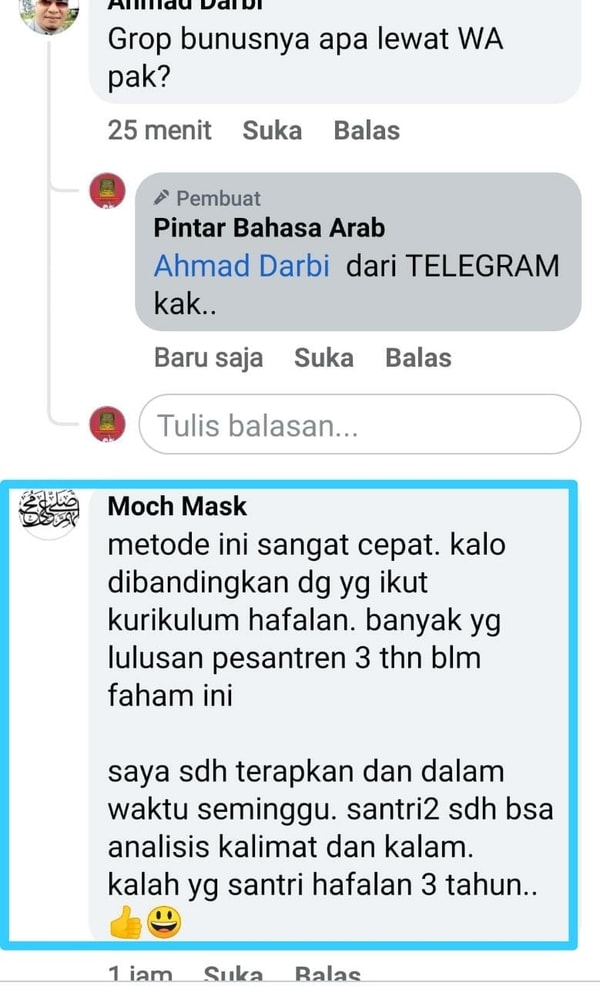Open Pintar Bahasa Arab avatar beside reply
Viewport: 600px width, 986px height.
108,191
